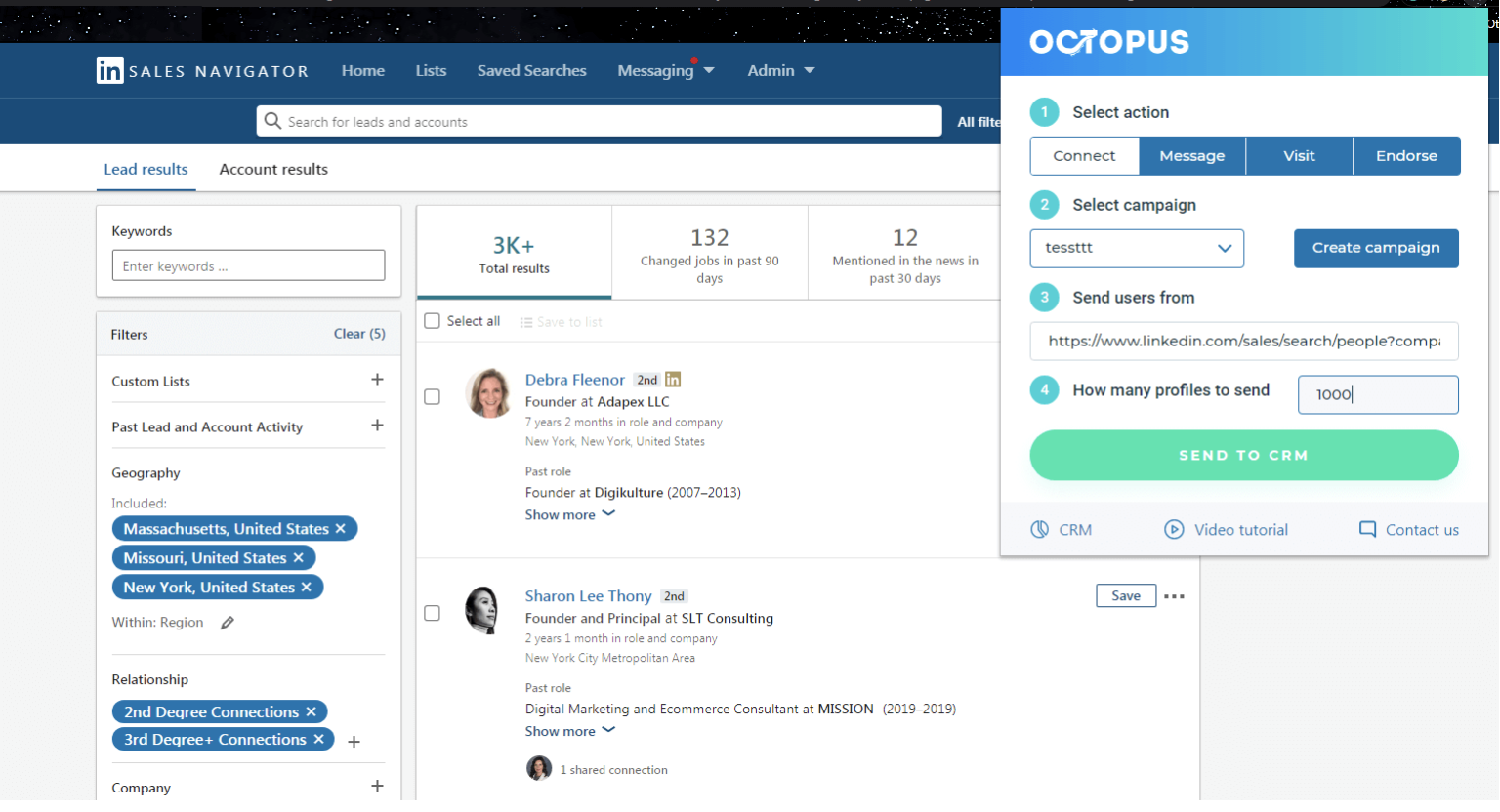This screenshot has height=812, width=1500.
Task: Click the LinkedIn badge beside Debra Fleenor
Action: tap(673, 380)
